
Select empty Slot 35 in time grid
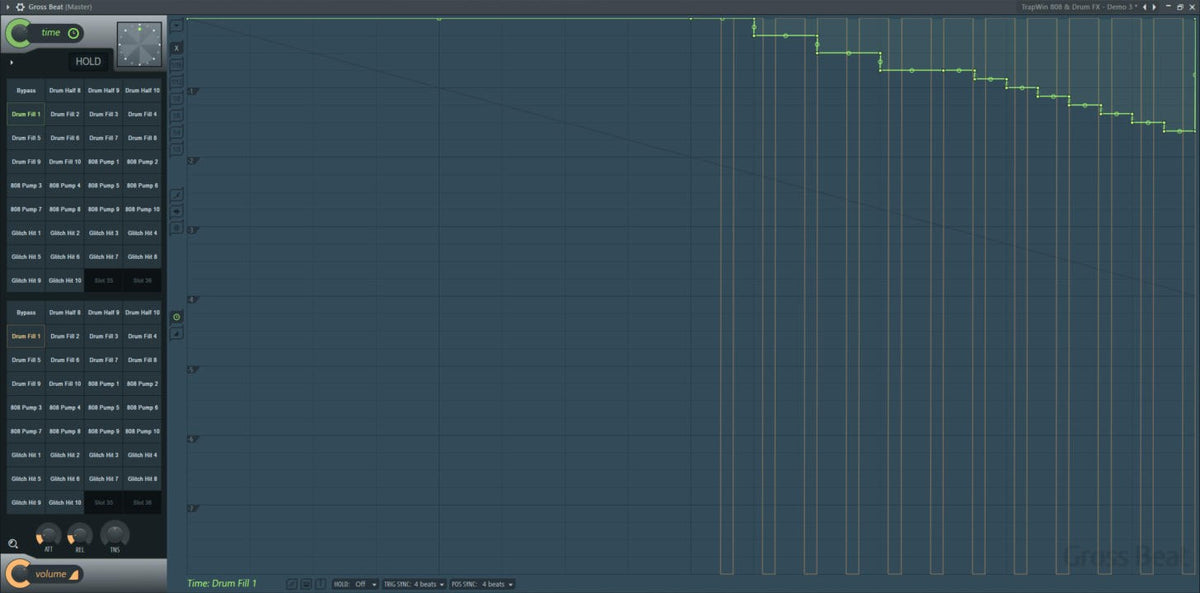coord(103,281)
